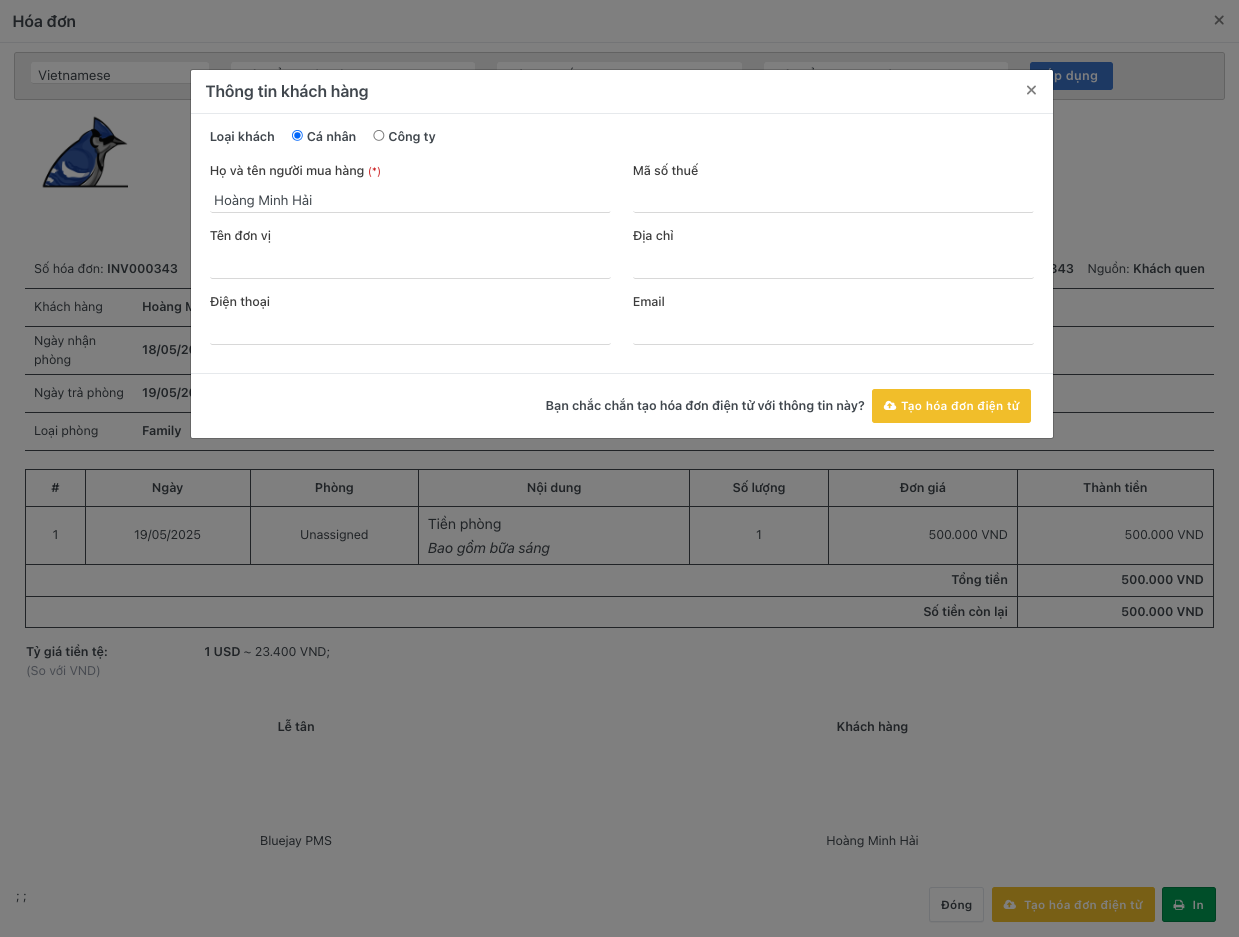Click the Số lượng column header
This screenshot has height=937, width=1239.
click(x=759, y=488)
